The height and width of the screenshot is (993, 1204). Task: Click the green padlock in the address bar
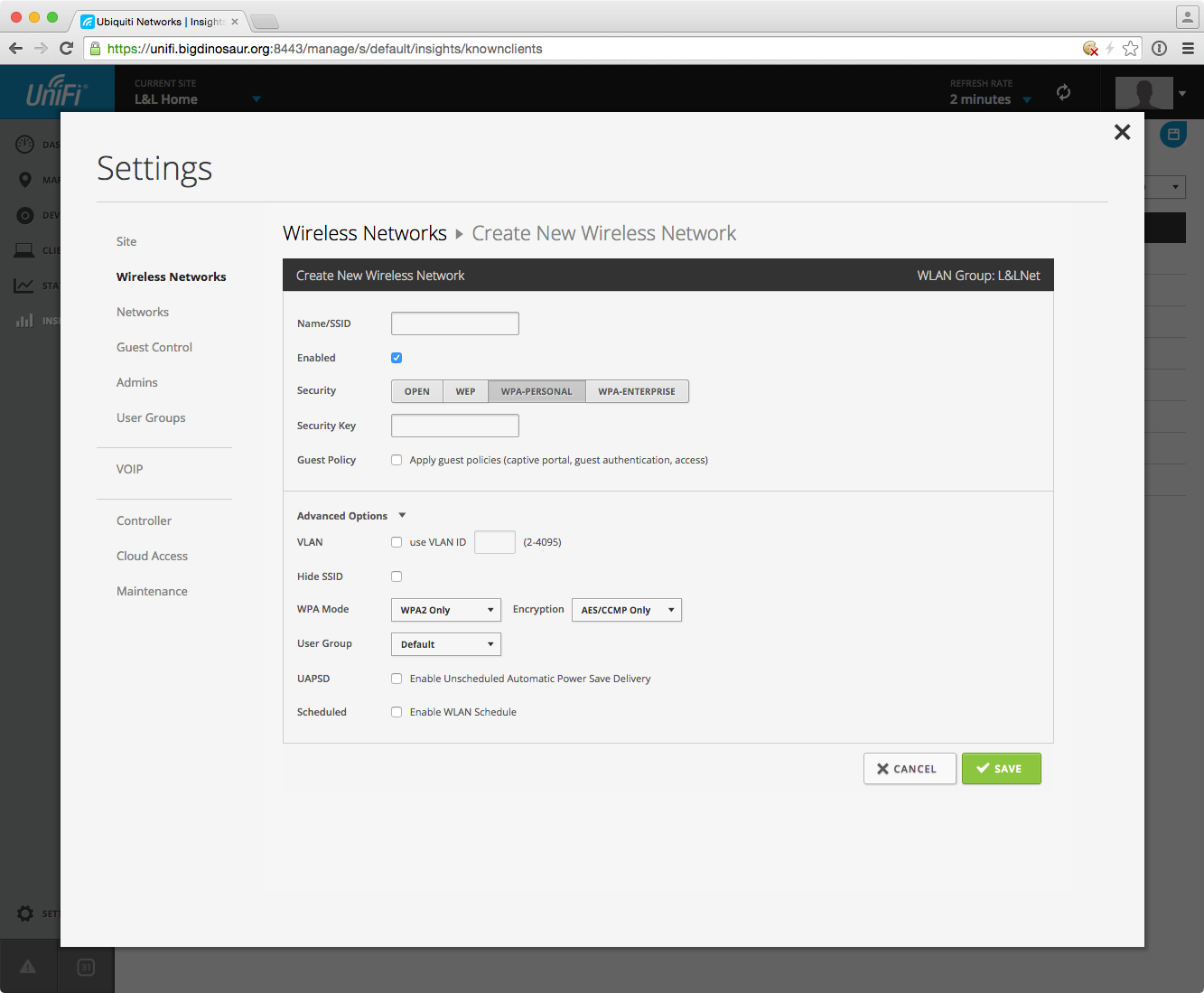click(x=96, y=49)
